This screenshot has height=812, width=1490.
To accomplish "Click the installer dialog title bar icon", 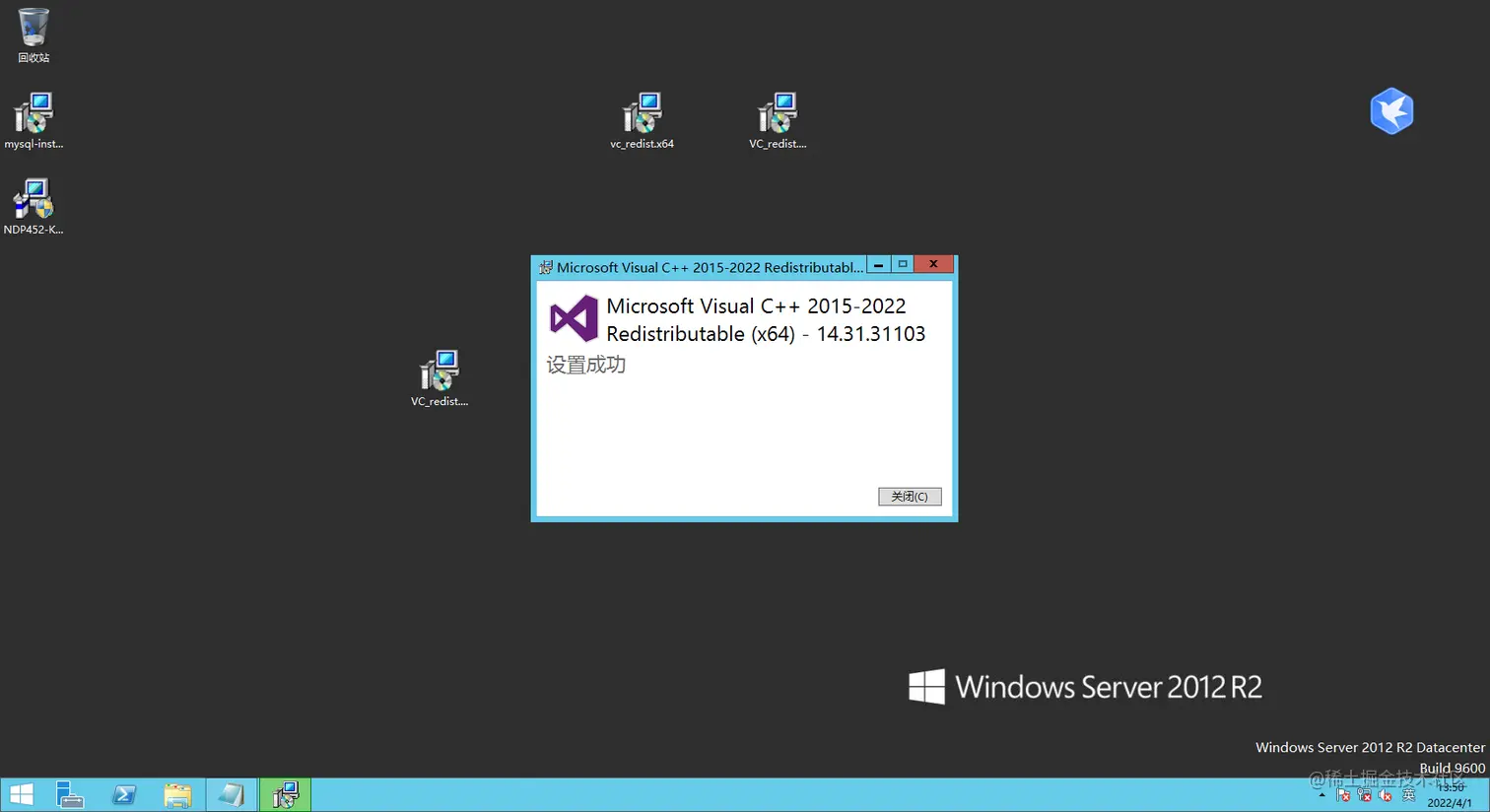I will 546,267.
